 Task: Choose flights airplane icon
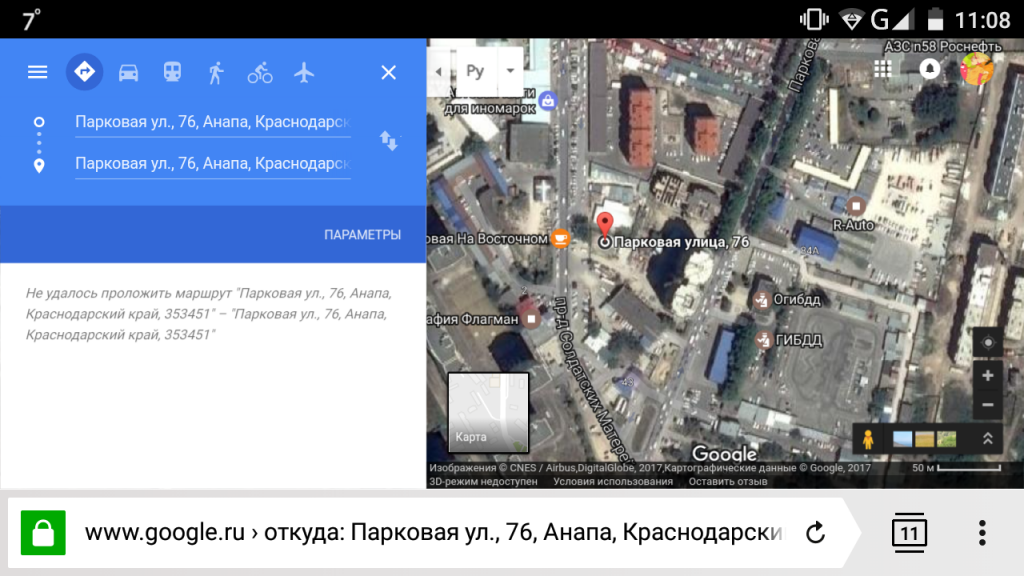click(x=304, y=72)
